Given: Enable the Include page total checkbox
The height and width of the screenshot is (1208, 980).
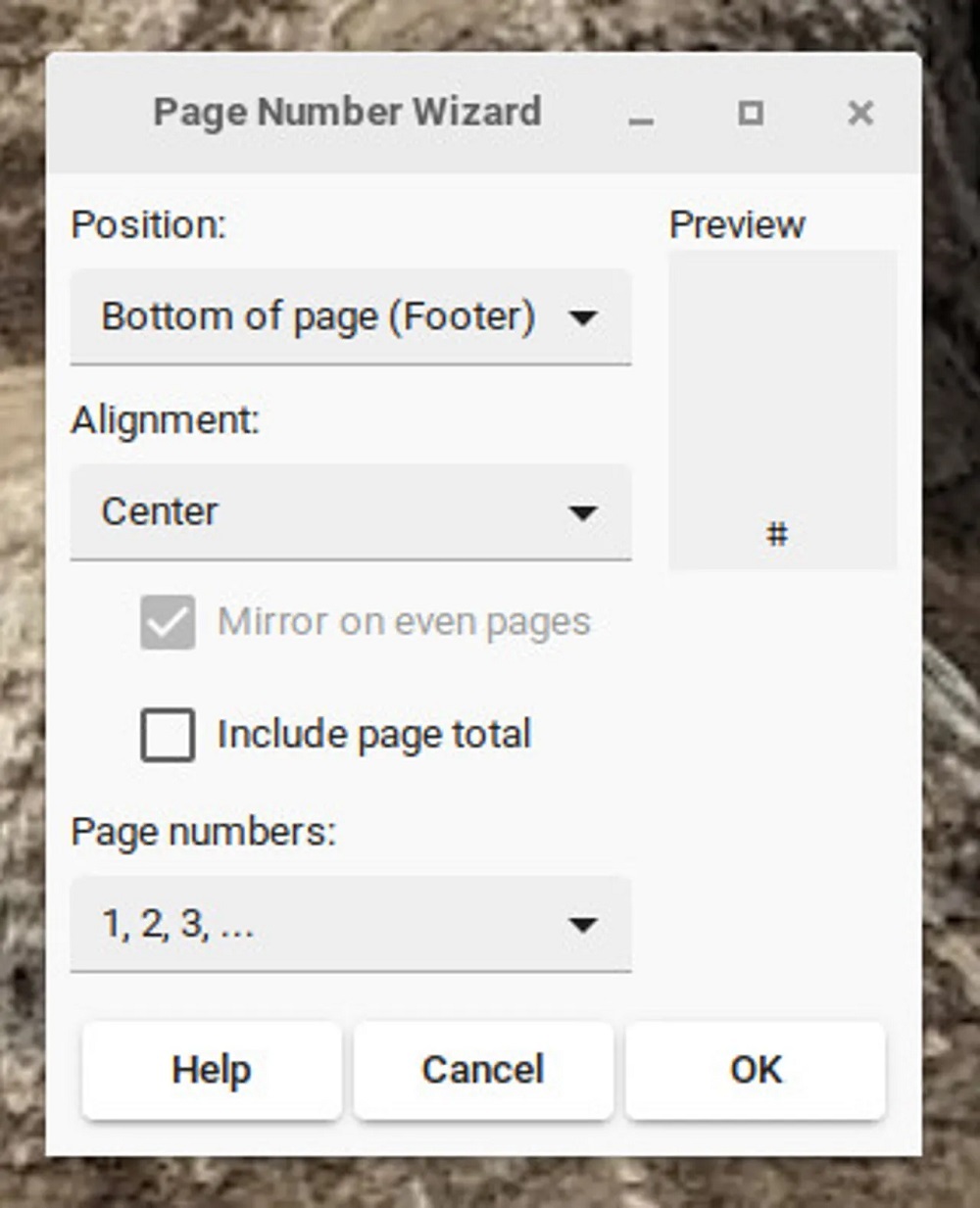Looking at the screenshot, I should point(168,735).
